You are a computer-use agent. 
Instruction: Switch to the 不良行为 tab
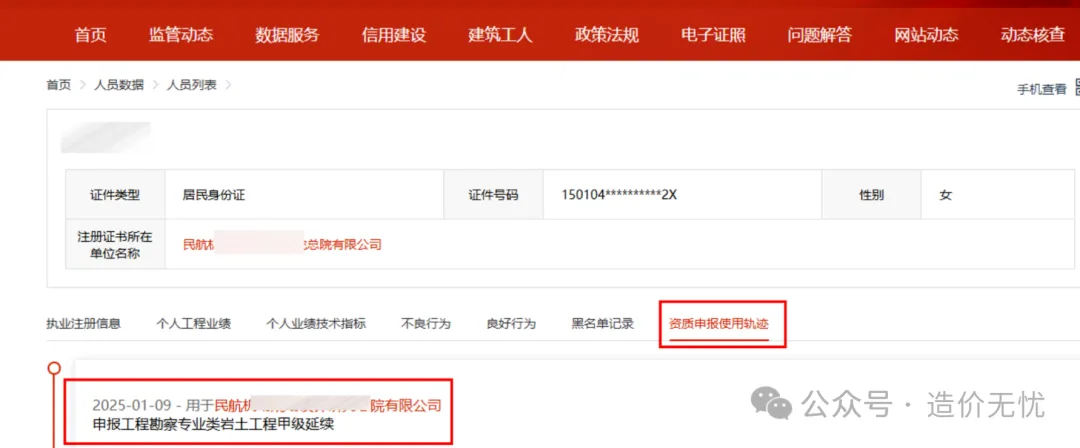pos(426,323)
